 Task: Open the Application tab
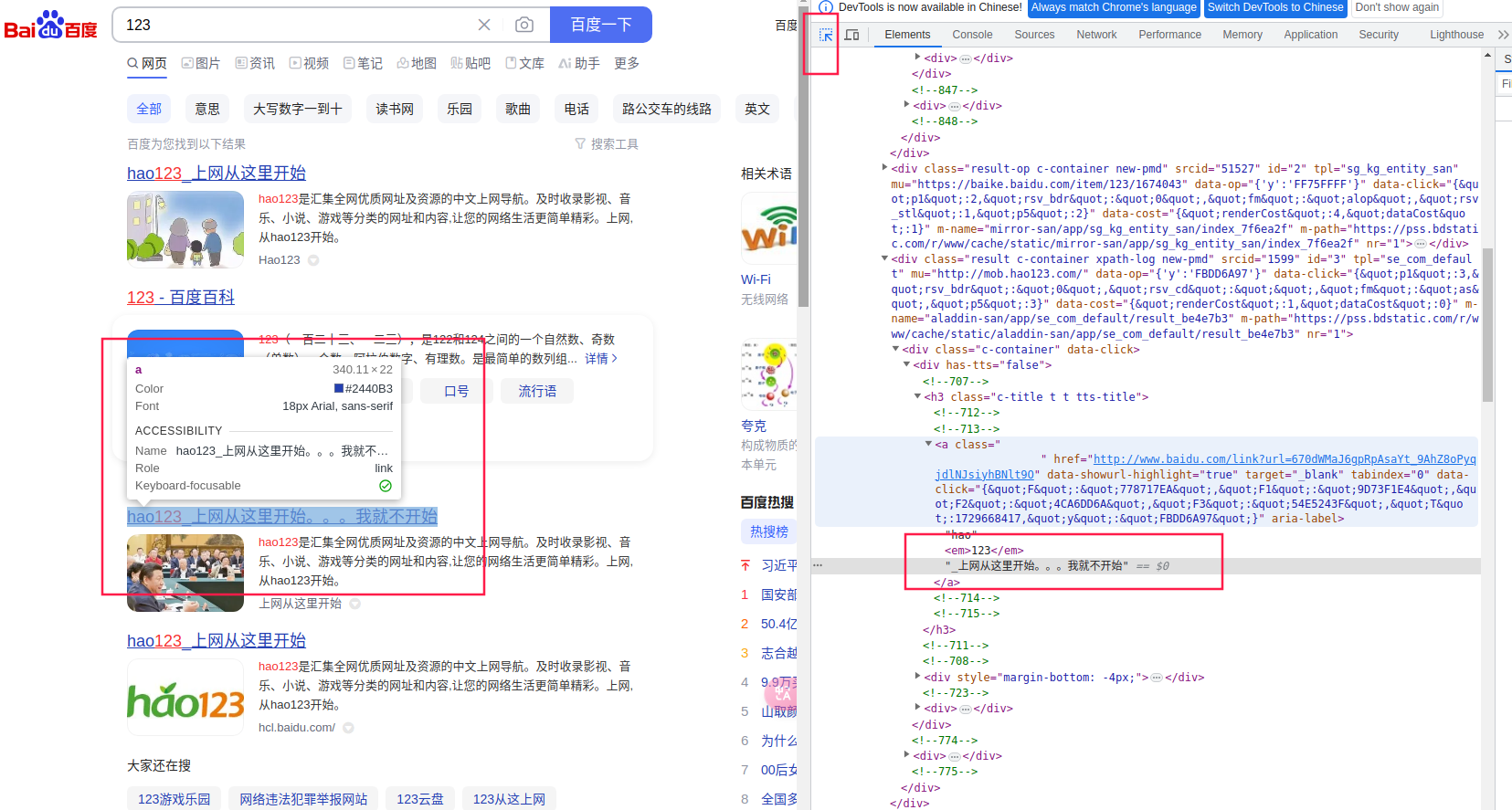click(x=1310, y=35)
